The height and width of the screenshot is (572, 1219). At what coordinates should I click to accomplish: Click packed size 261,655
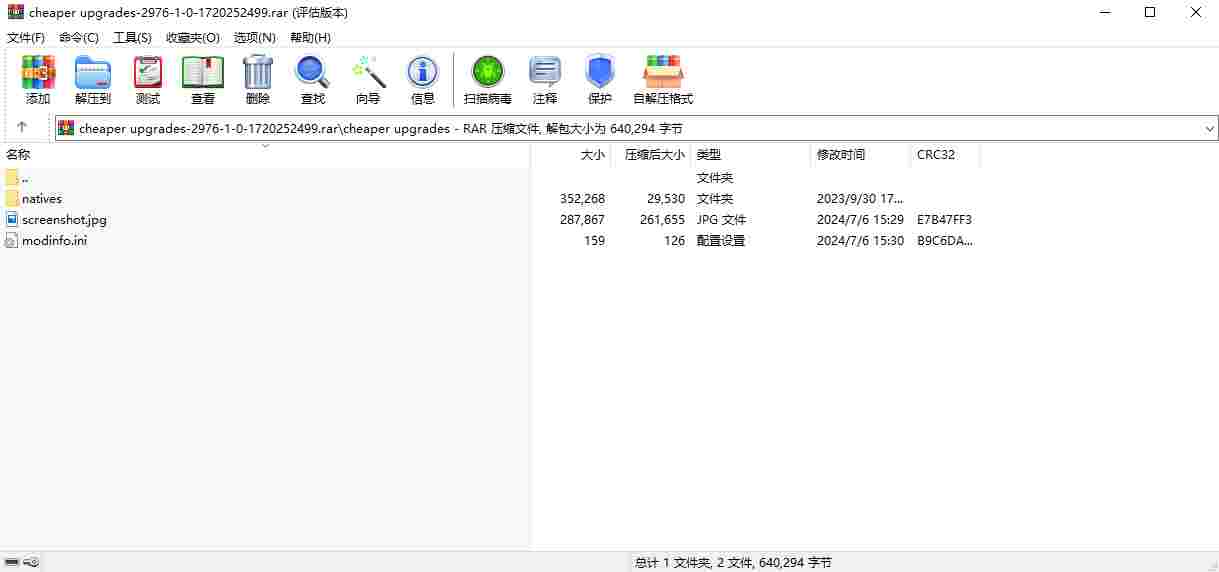tap(662, 219)
